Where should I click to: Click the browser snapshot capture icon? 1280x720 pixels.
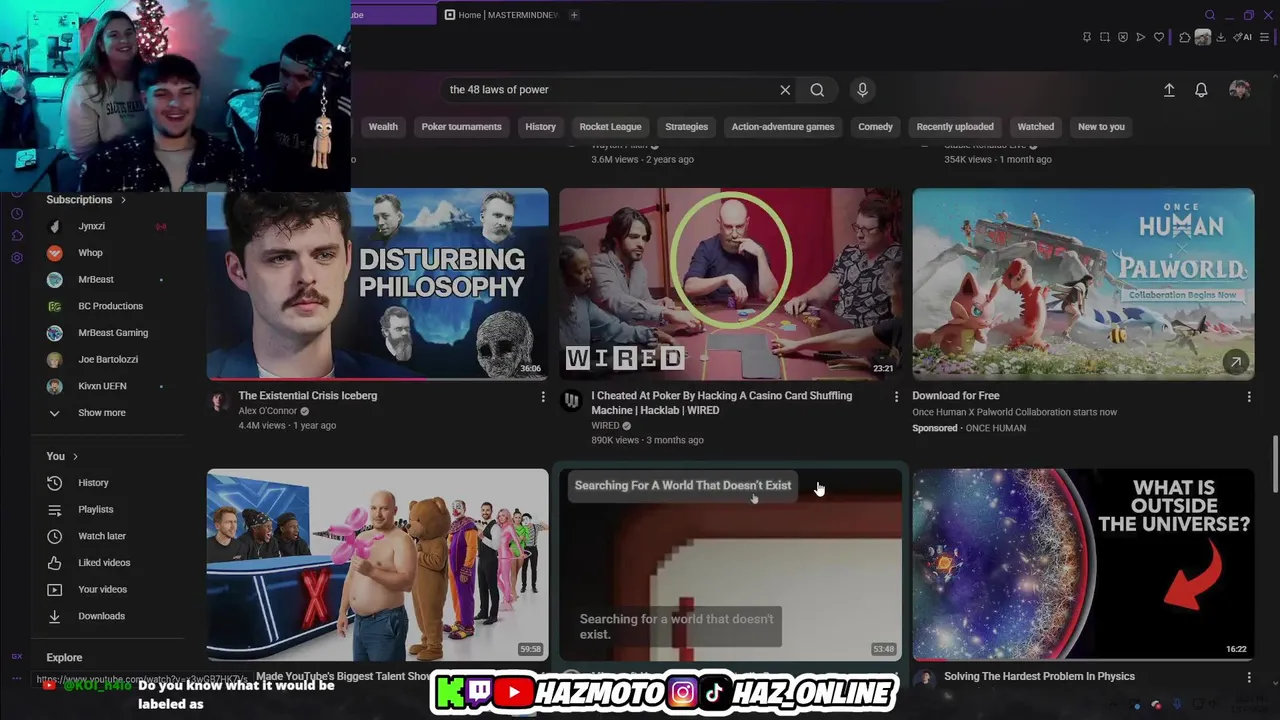tap(1105, 37)
